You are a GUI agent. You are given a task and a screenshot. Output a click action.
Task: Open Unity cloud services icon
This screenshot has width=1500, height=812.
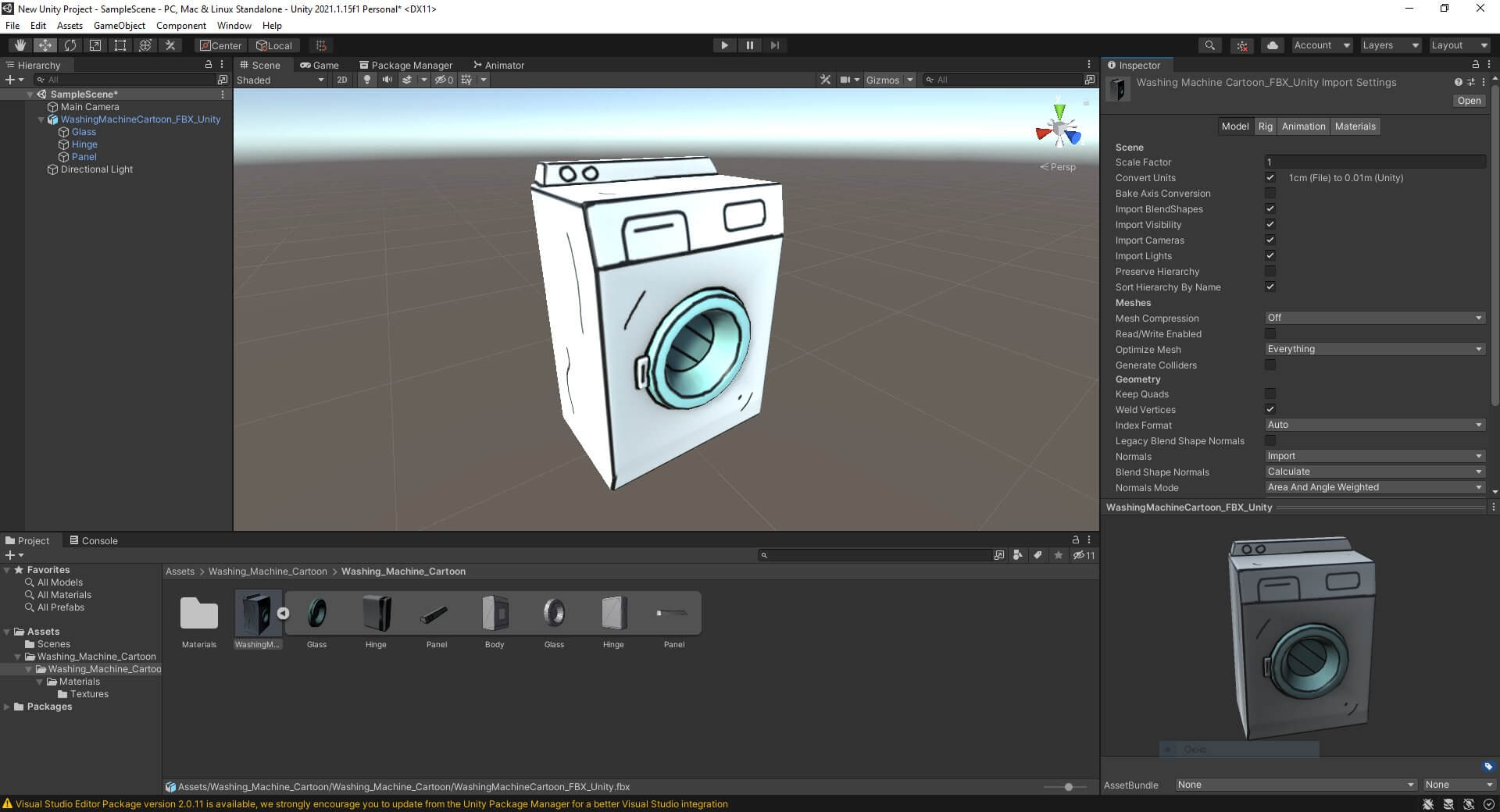point(1272,45)
